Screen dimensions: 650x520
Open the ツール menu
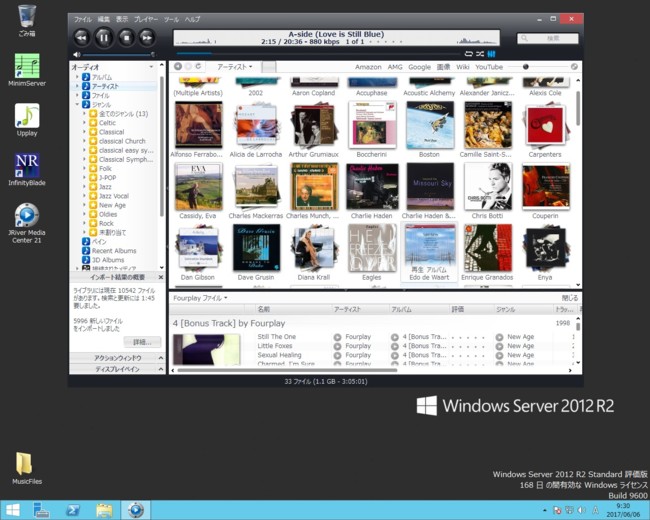(171, 19)
